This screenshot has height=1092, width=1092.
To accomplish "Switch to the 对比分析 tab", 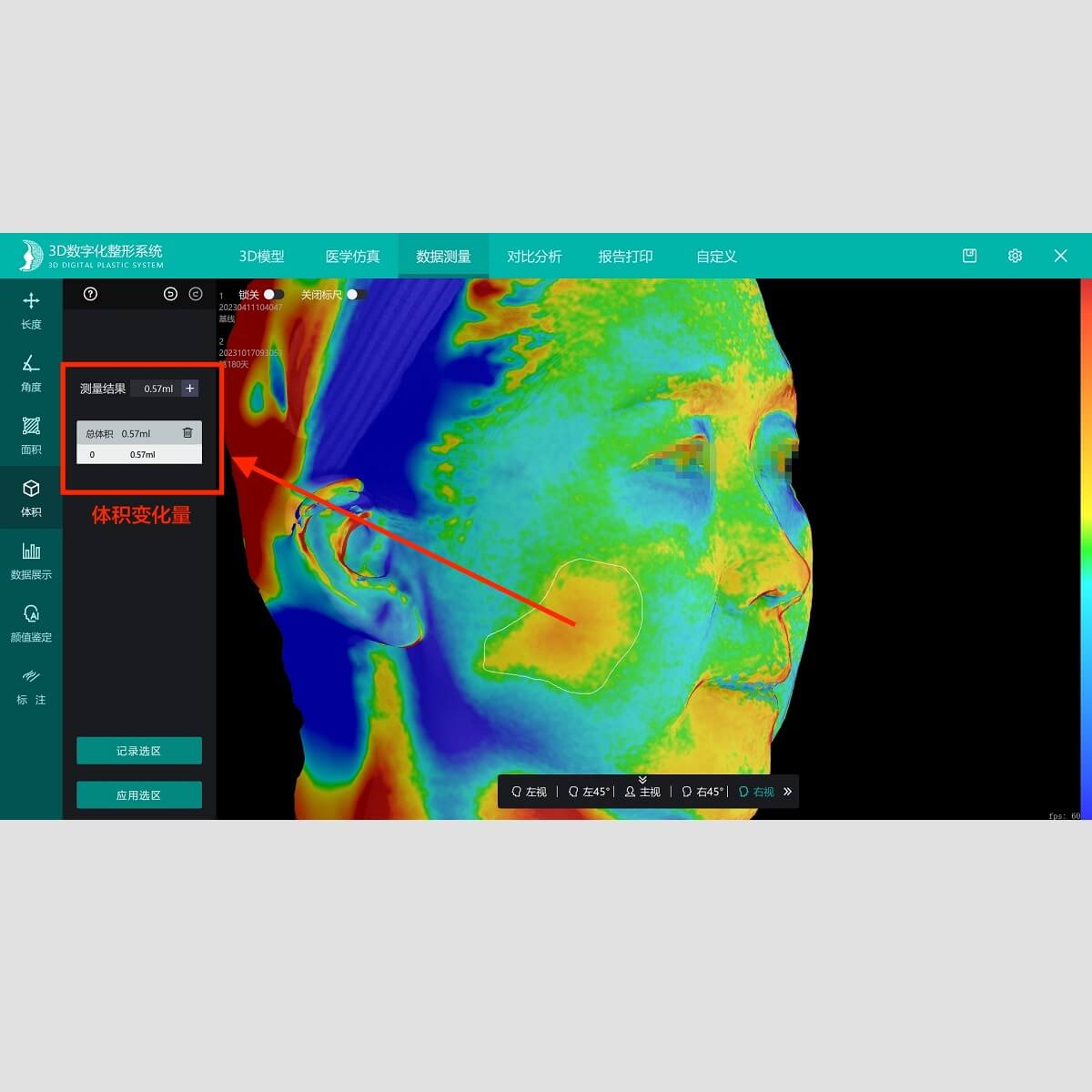I will tap(534, 257).
